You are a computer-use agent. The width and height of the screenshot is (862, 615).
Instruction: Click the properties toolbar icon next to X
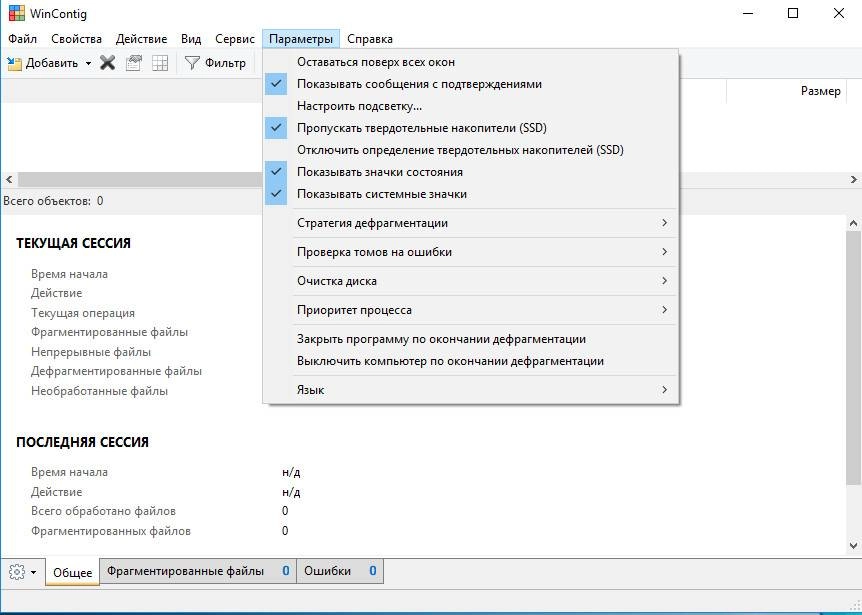point(134,63)
